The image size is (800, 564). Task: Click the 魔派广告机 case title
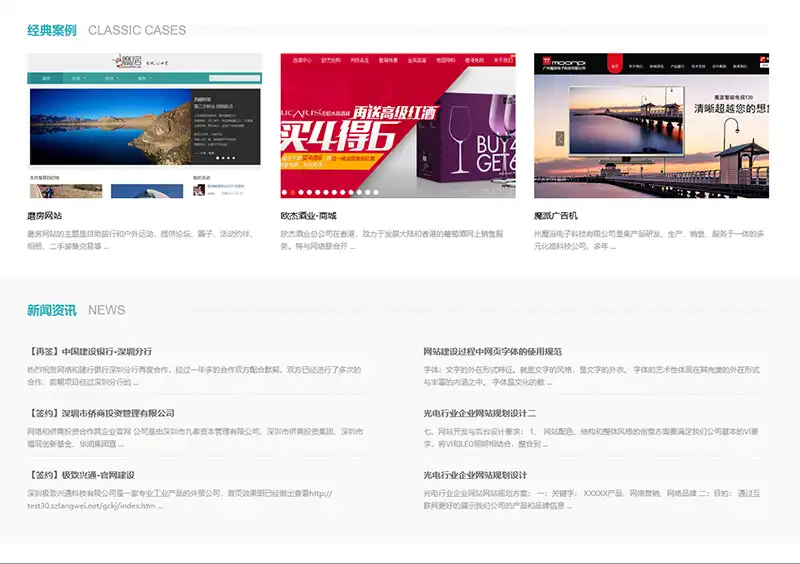tap(556, 216)
